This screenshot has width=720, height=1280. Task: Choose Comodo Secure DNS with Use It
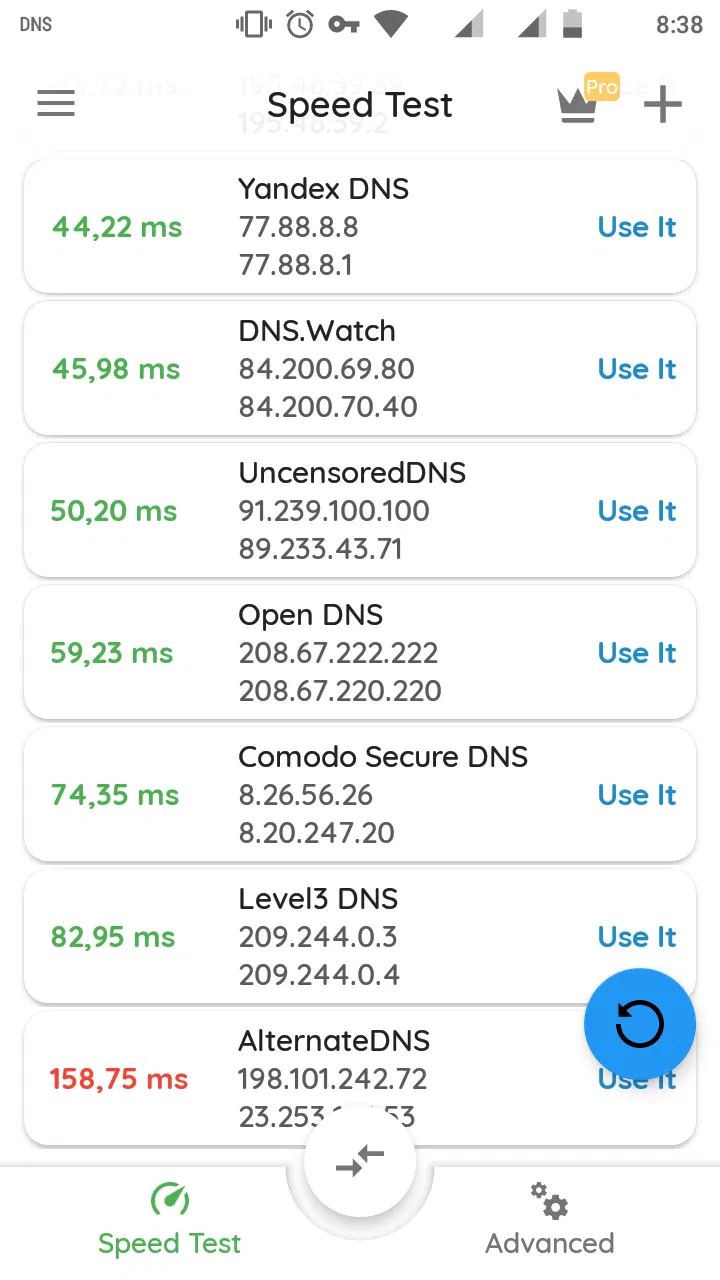[x=637, y=796]
